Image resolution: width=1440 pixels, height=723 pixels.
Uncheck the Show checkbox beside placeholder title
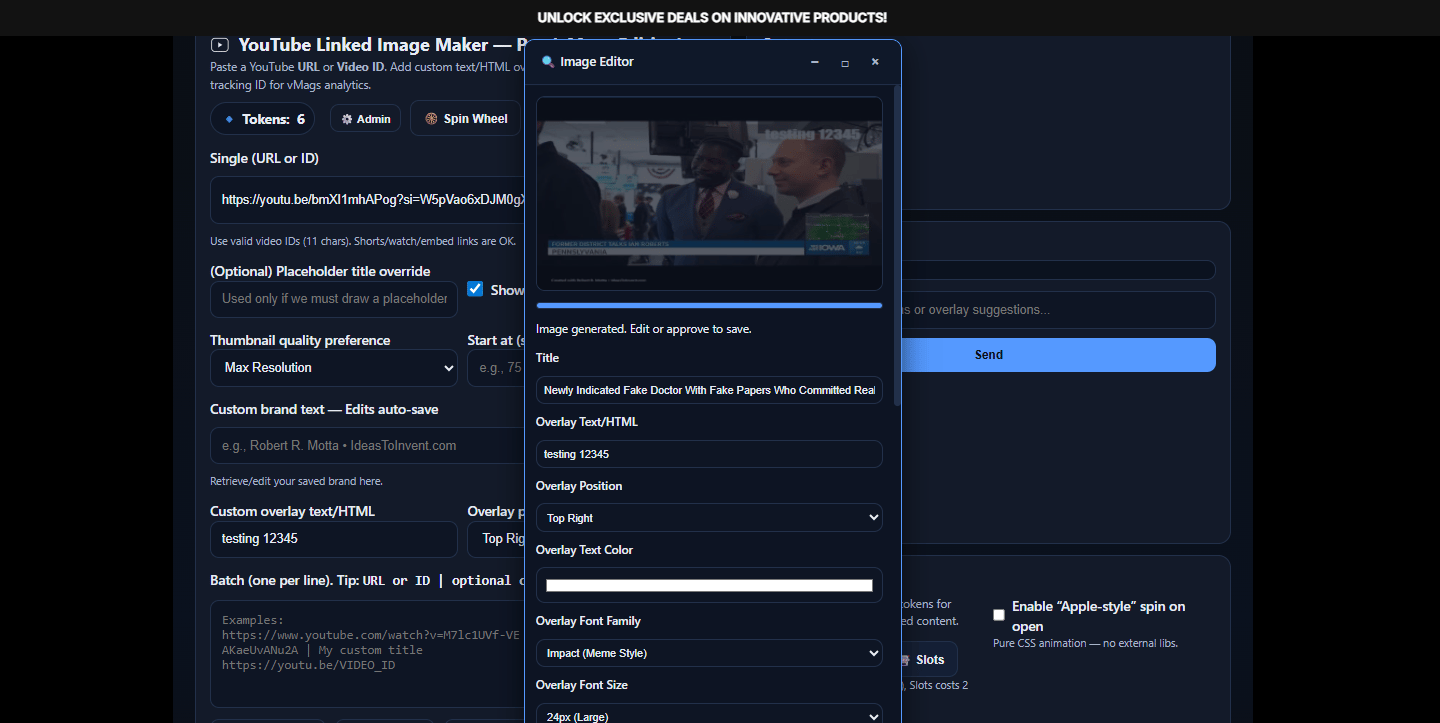475,289
